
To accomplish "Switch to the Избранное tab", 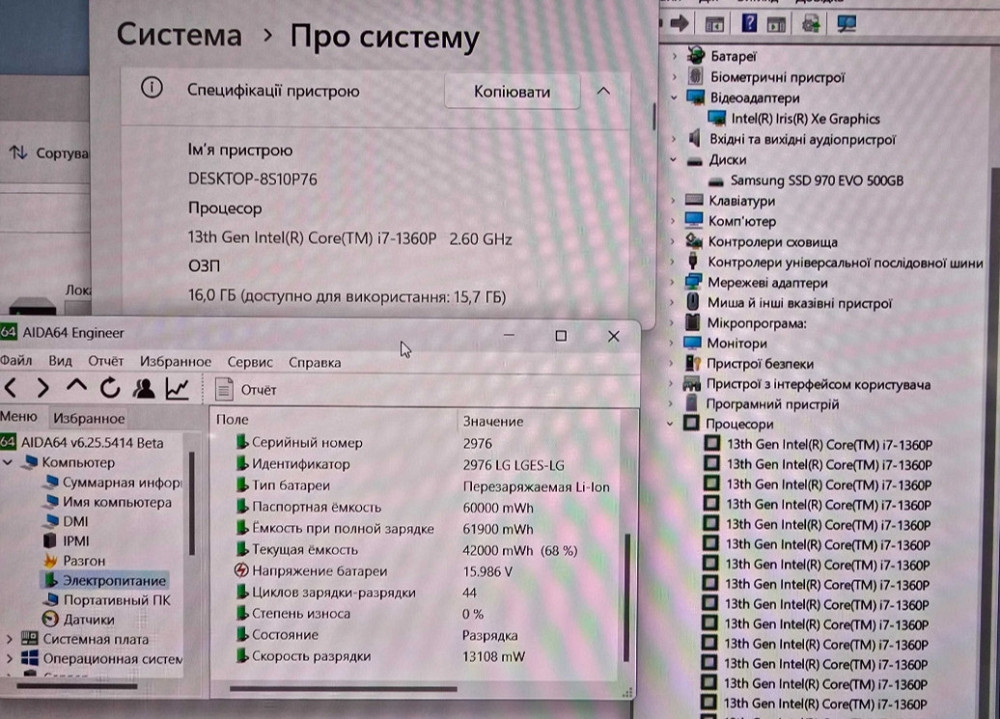I will point(90,418).
